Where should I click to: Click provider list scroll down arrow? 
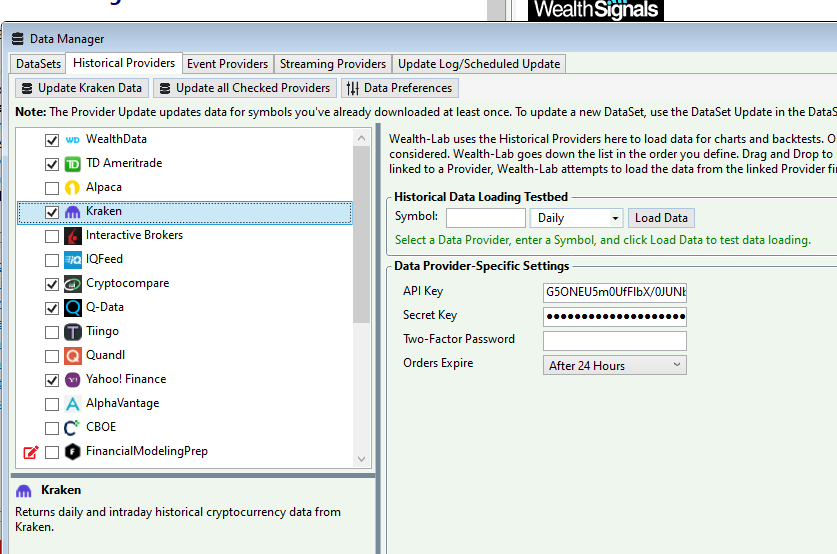pos(361,459)
